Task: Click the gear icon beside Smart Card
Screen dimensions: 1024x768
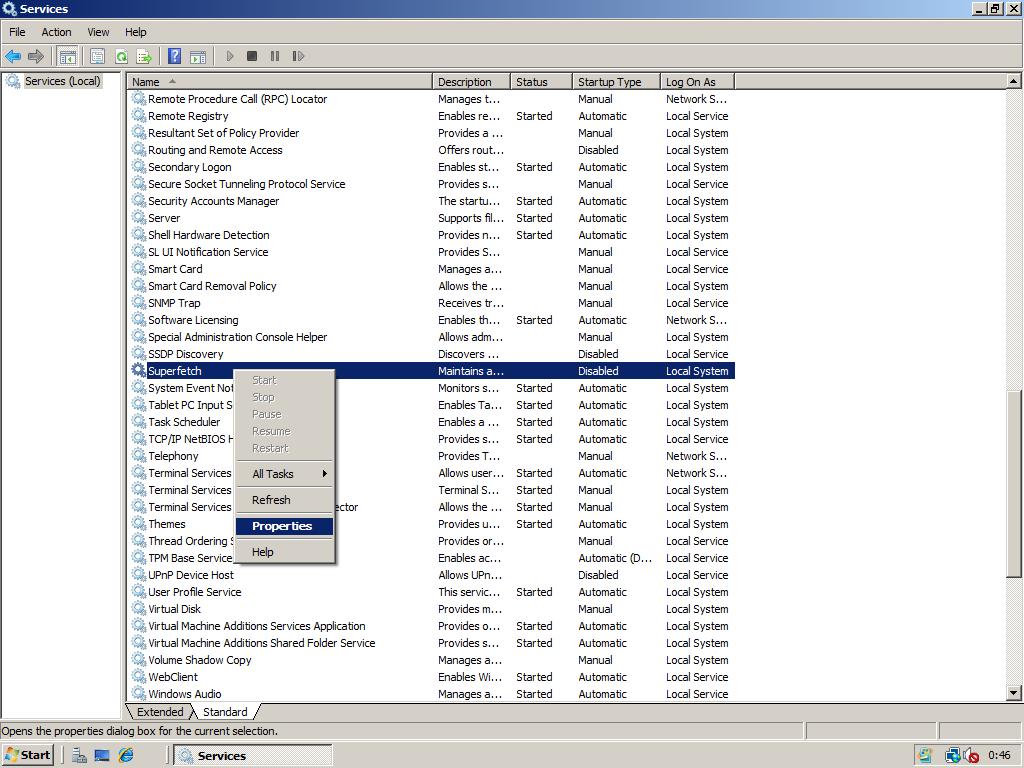Action: coord(138,268)
